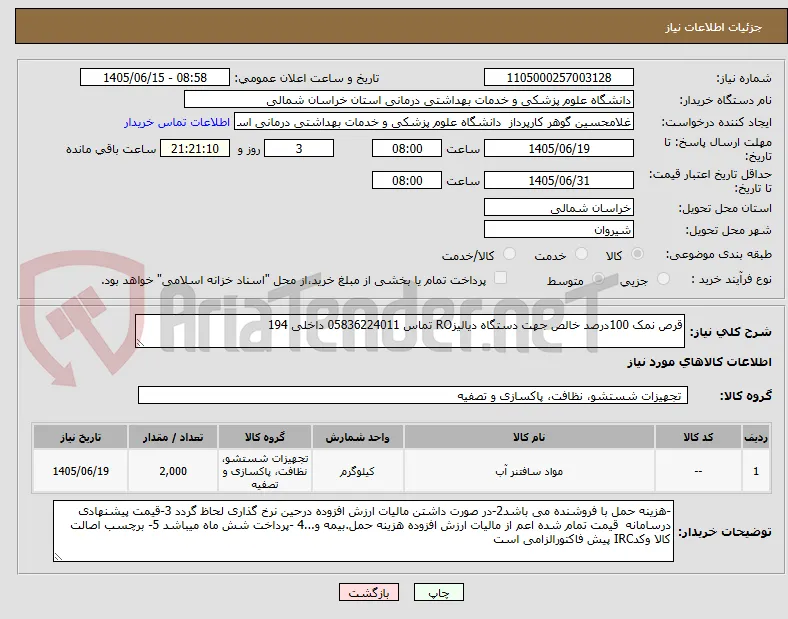The height and width of the screenshot is (619, 788).
Task: Click the ردیف column header
Action: 756,437
